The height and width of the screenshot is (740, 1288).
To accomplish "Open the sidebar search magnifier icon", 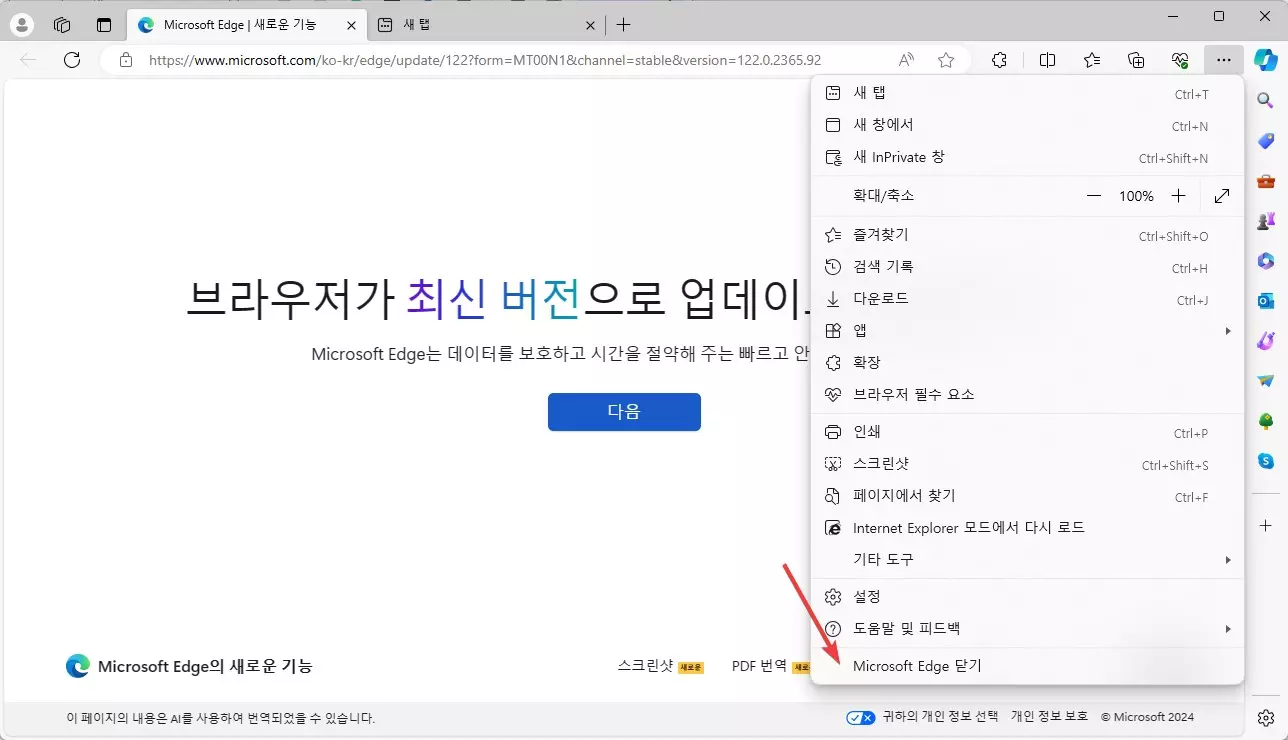I will click(x=1265, y=101).
